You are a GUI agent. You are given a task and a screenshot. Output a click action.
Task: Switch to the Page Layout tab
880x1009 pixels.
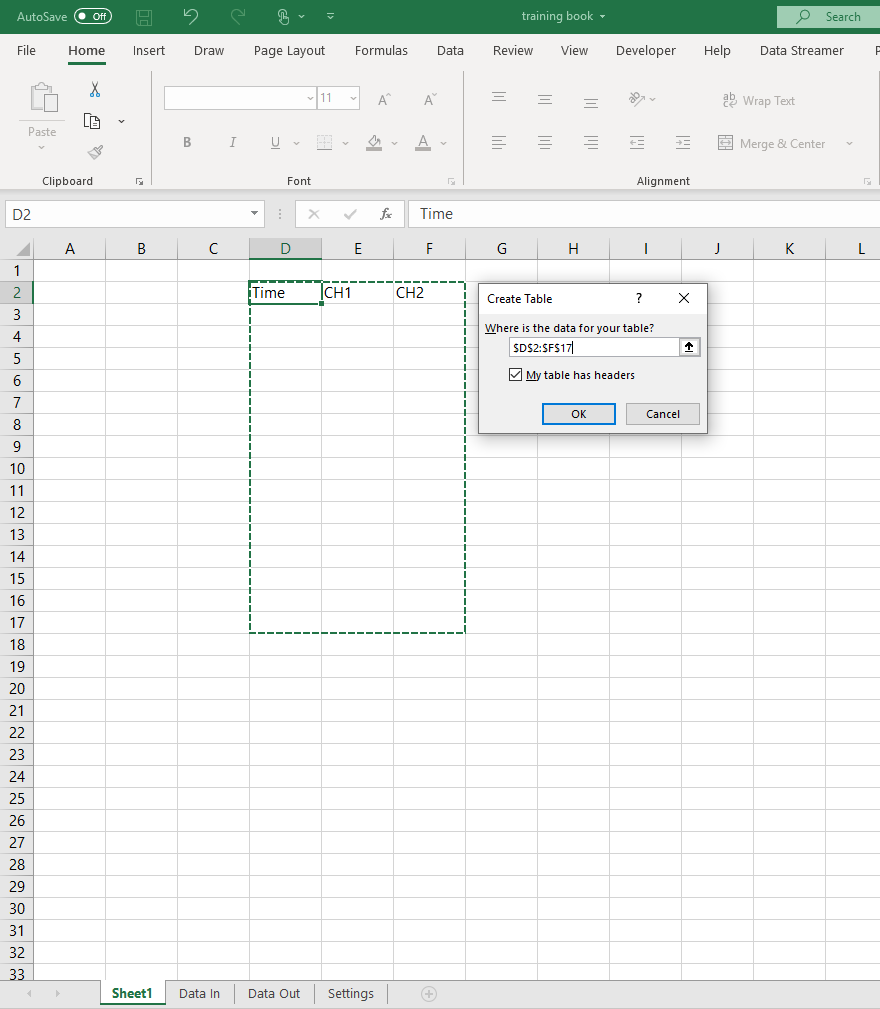coord(289,50)
